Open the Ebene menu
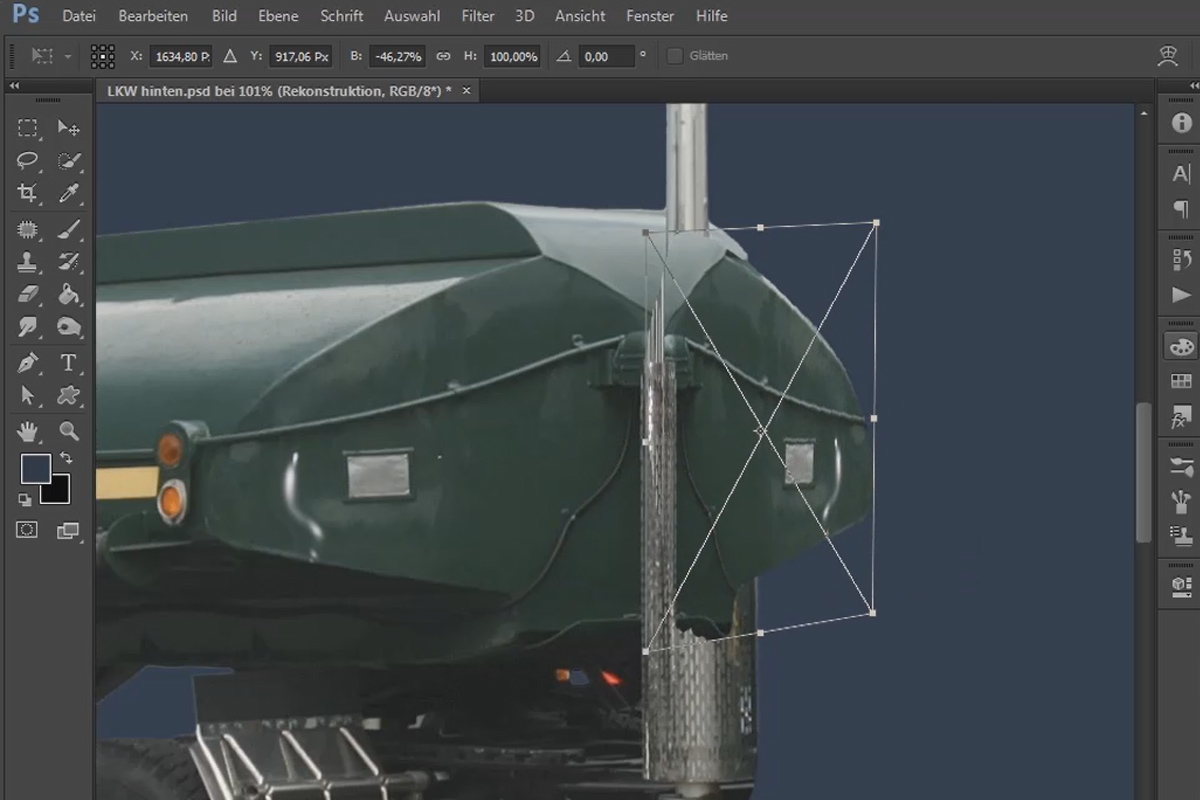This screenshot has width=1200, height=800. [x=278, y=16]
